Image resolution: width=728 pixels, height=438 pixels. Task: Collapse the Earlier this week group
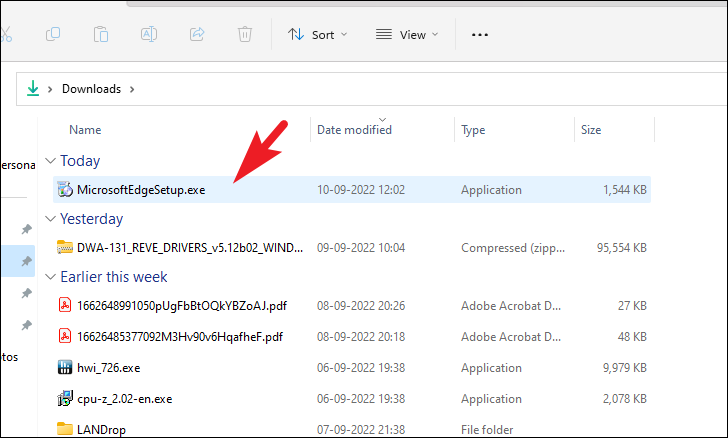pos(50,277)
